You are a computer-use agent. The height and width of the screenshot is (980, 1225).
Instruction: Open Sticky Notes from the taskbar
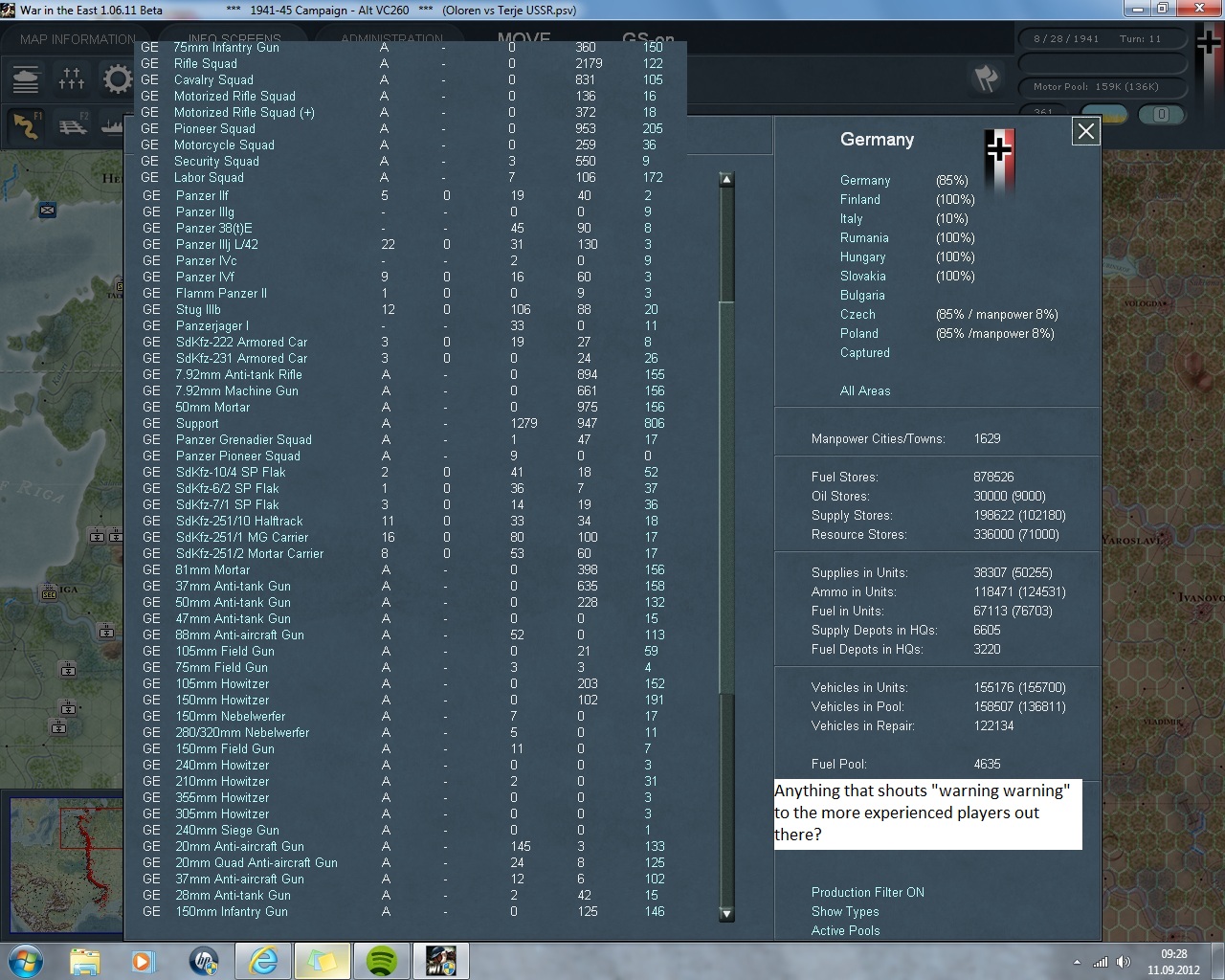tap(321, 961)
